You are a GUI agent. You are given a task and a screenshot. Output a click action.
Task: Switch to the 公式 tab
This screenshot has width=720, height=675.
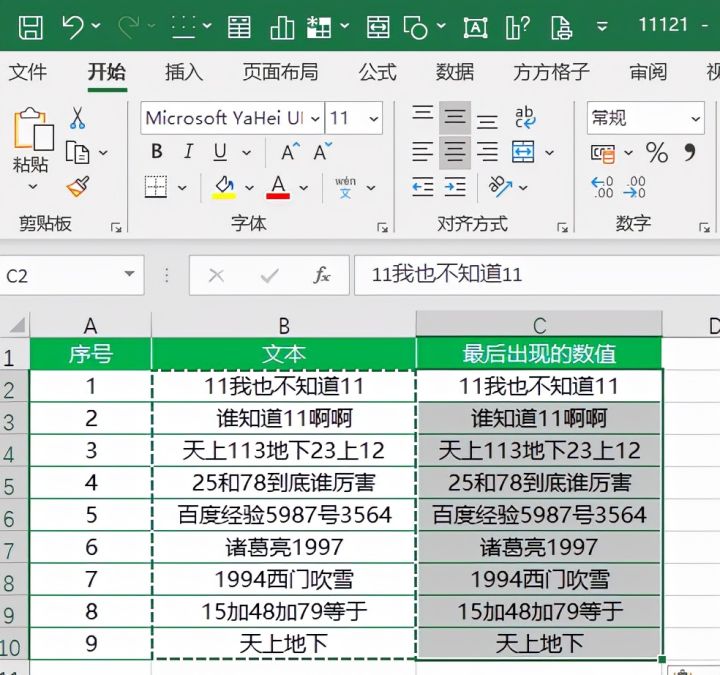[x=377, y=72]
